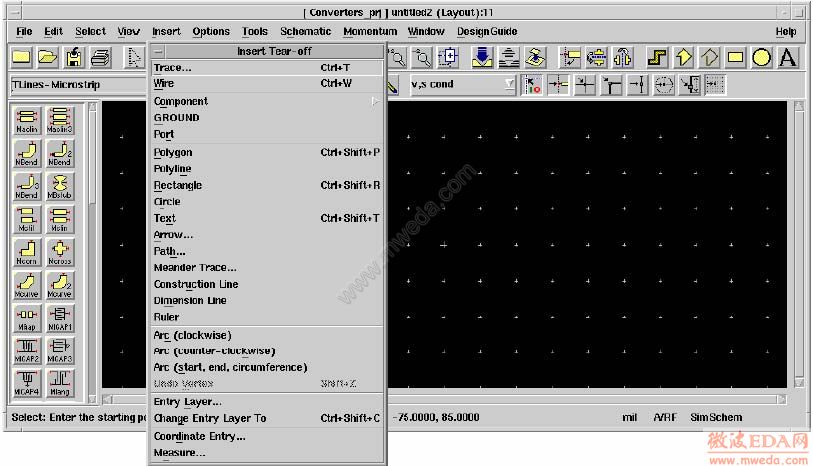Screen dimensions: 813x466
Task: Expand the Component submenu arrow
Action: pyautogui.click(x=376, y=101)
